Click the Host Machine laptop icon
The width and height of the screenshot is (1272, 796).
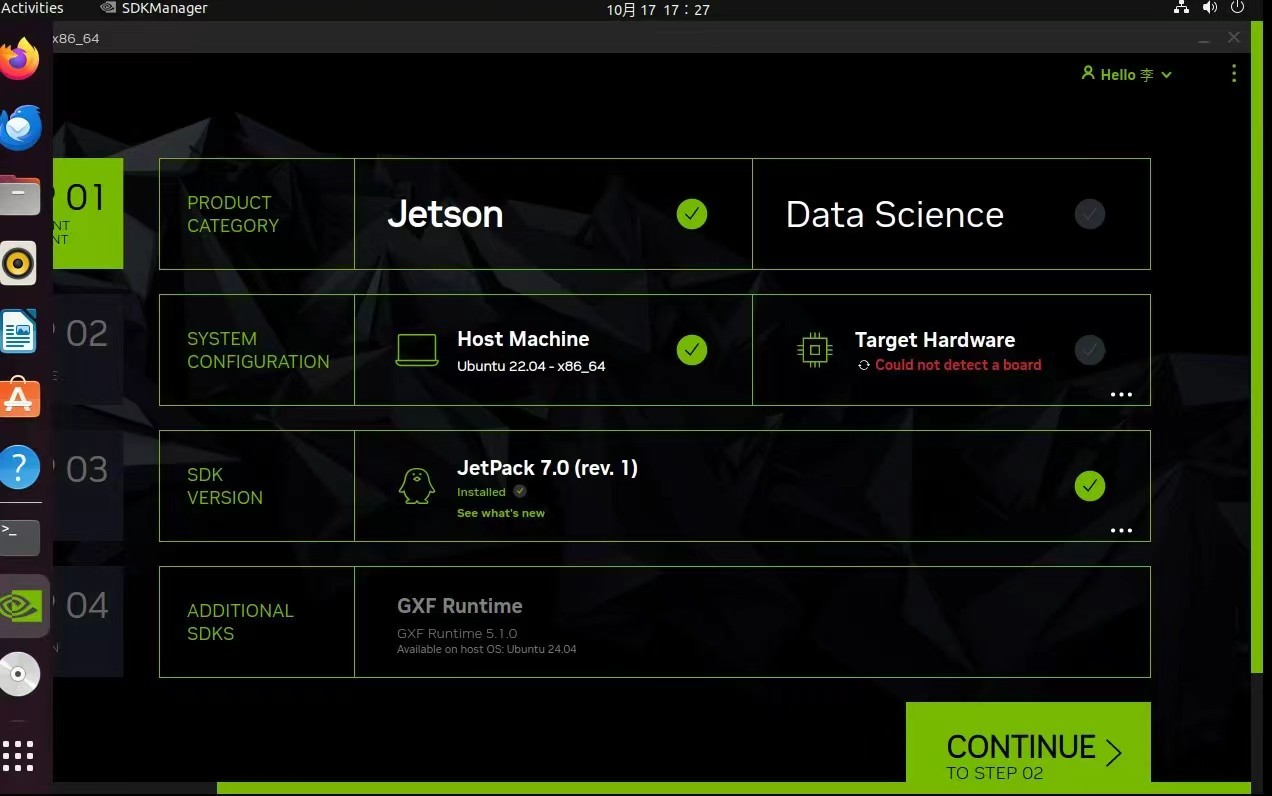(x=417, y=350)
